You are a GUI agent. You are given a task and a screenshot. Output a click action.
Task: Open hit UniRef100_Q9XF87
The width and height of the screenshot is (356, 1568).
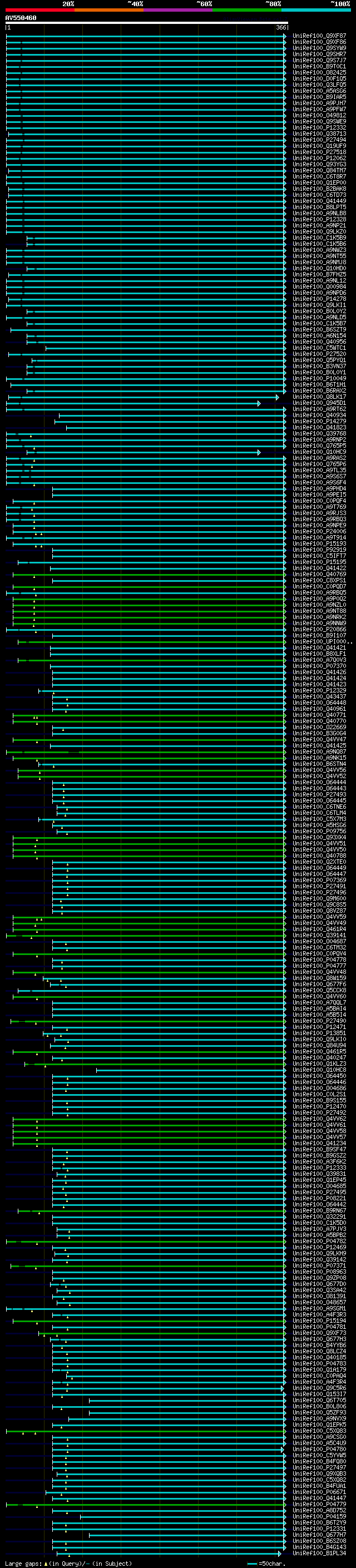[319, 36]
